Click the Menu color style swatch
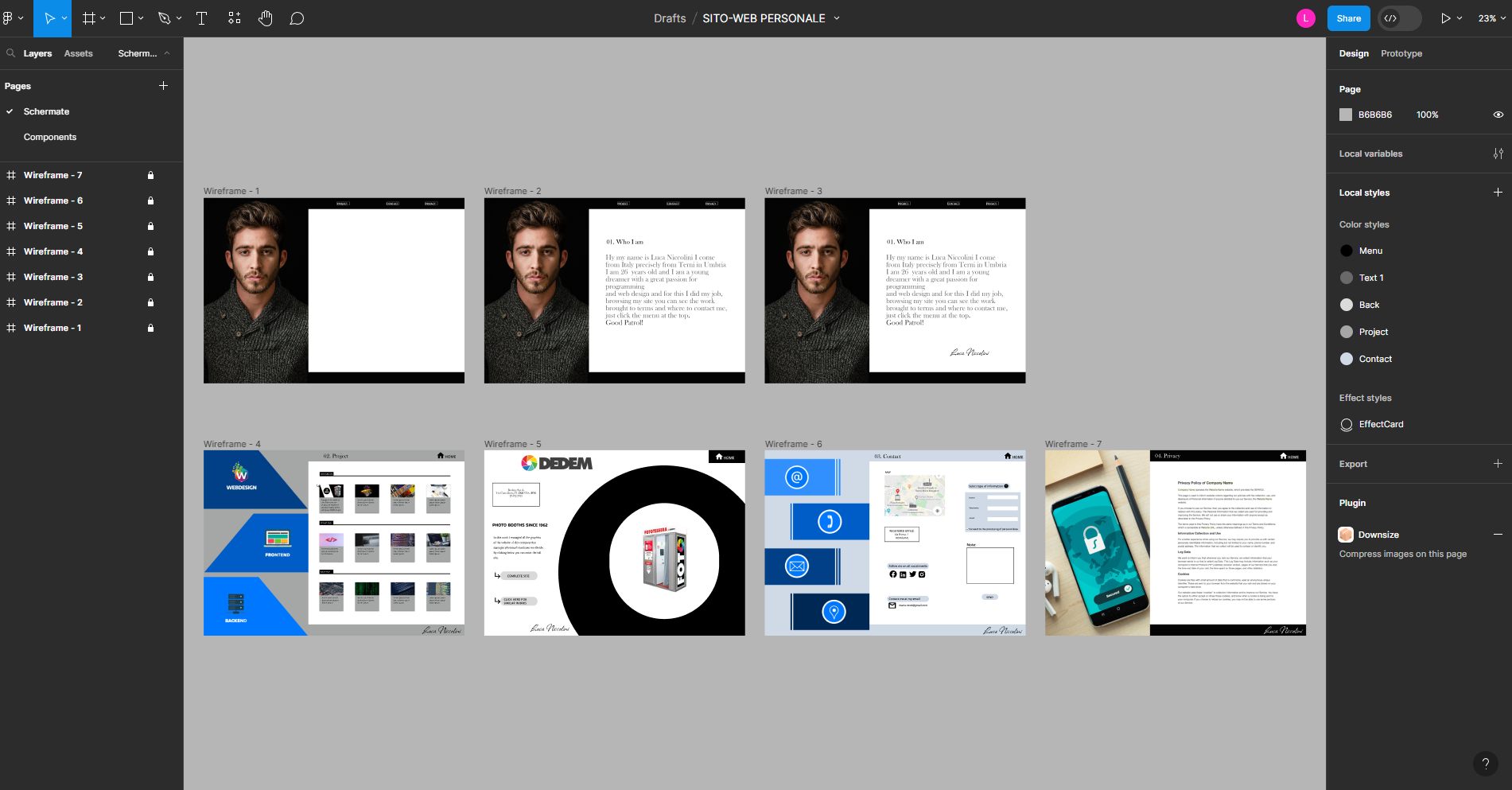This screenshot has height=790, width=1512. [1347, 251]
